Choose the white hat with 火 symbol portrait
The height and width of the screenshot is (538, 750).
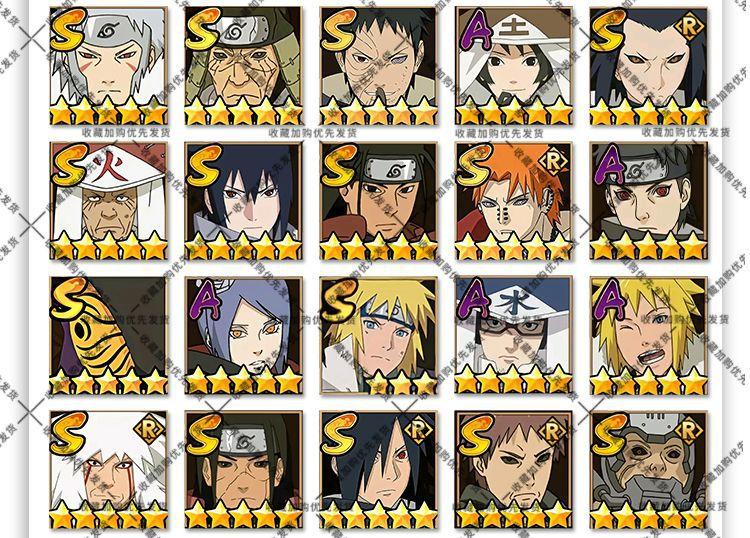(x=109, y=201)
